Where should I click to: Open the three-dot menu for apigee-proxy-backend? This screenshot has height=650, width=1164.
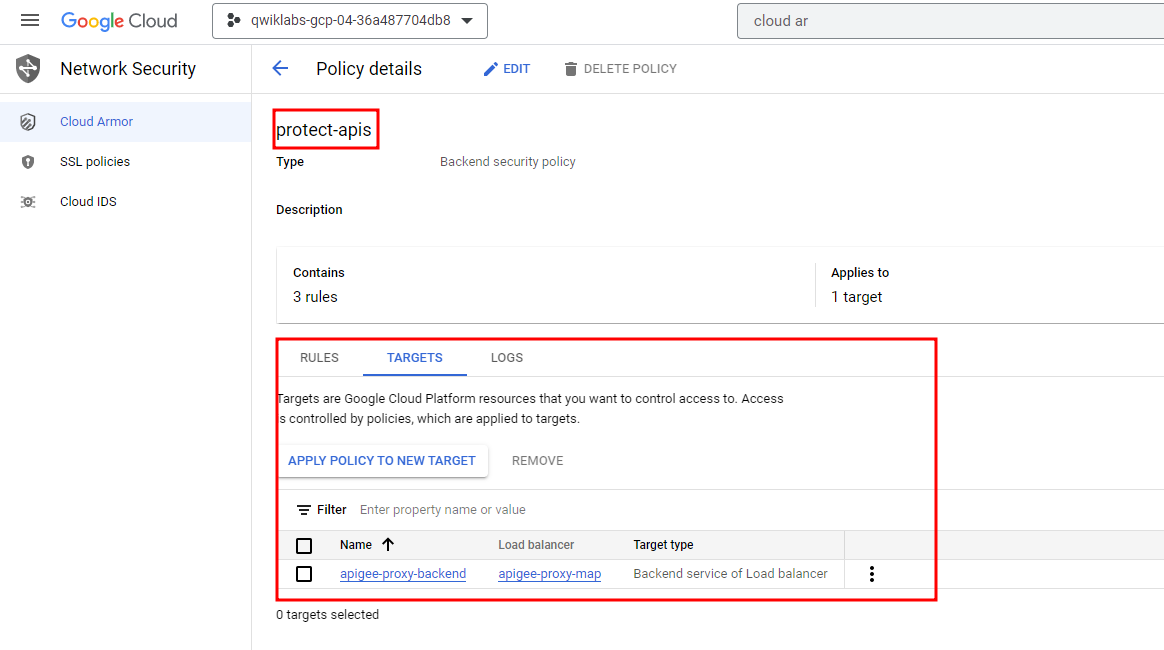click(x=872, y=574)
